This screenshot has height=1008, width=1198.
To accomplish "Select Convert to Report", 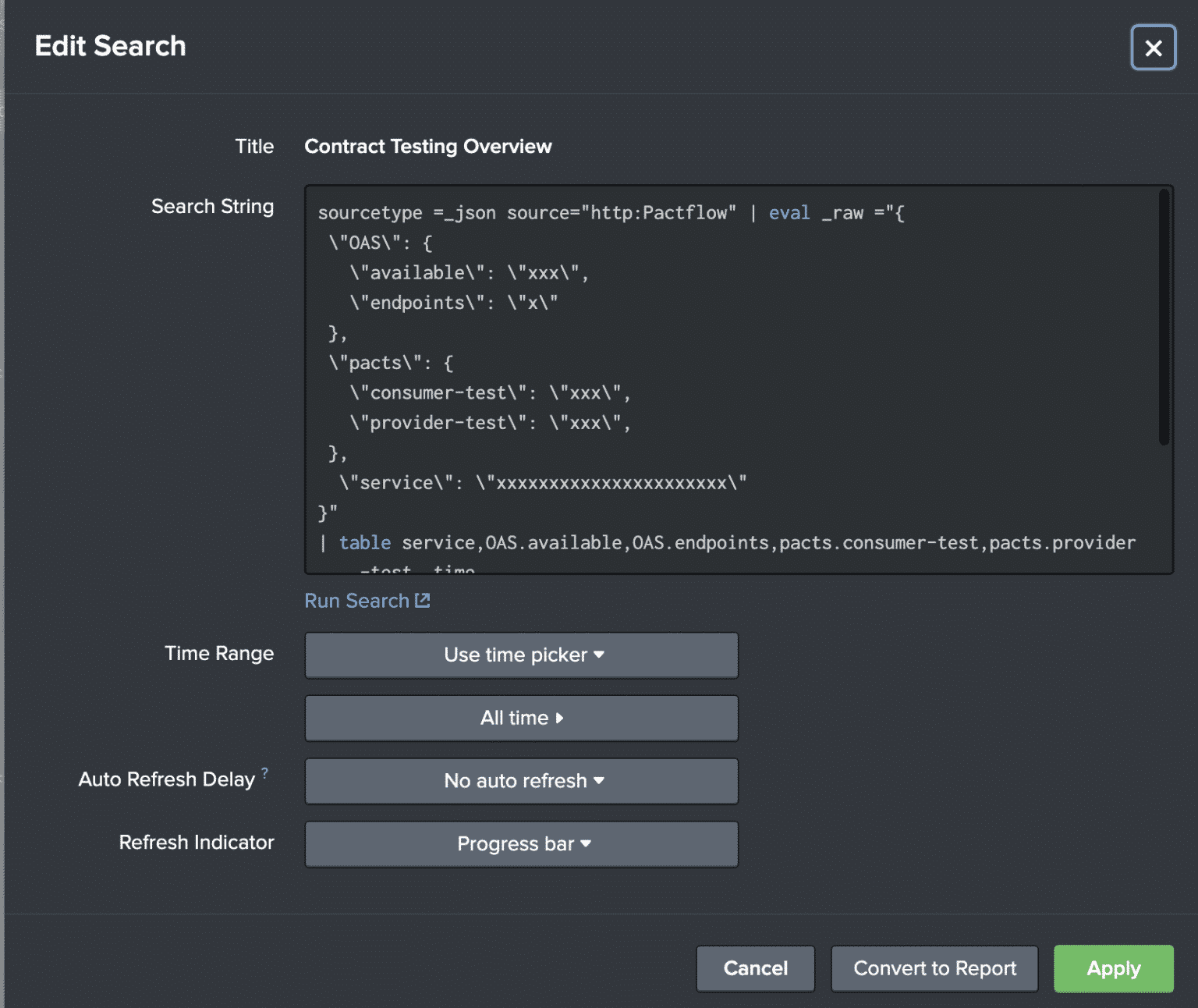I will click(x=934, y=968).
